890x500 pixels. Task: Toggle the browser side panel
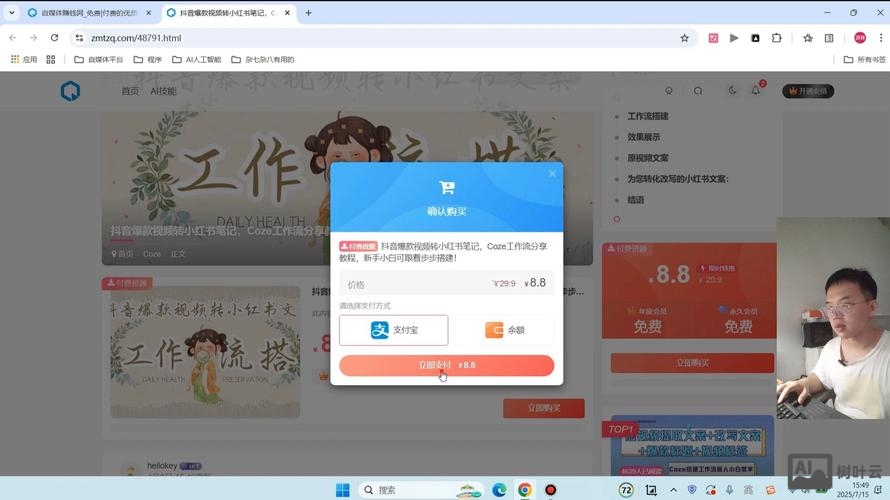829,38
